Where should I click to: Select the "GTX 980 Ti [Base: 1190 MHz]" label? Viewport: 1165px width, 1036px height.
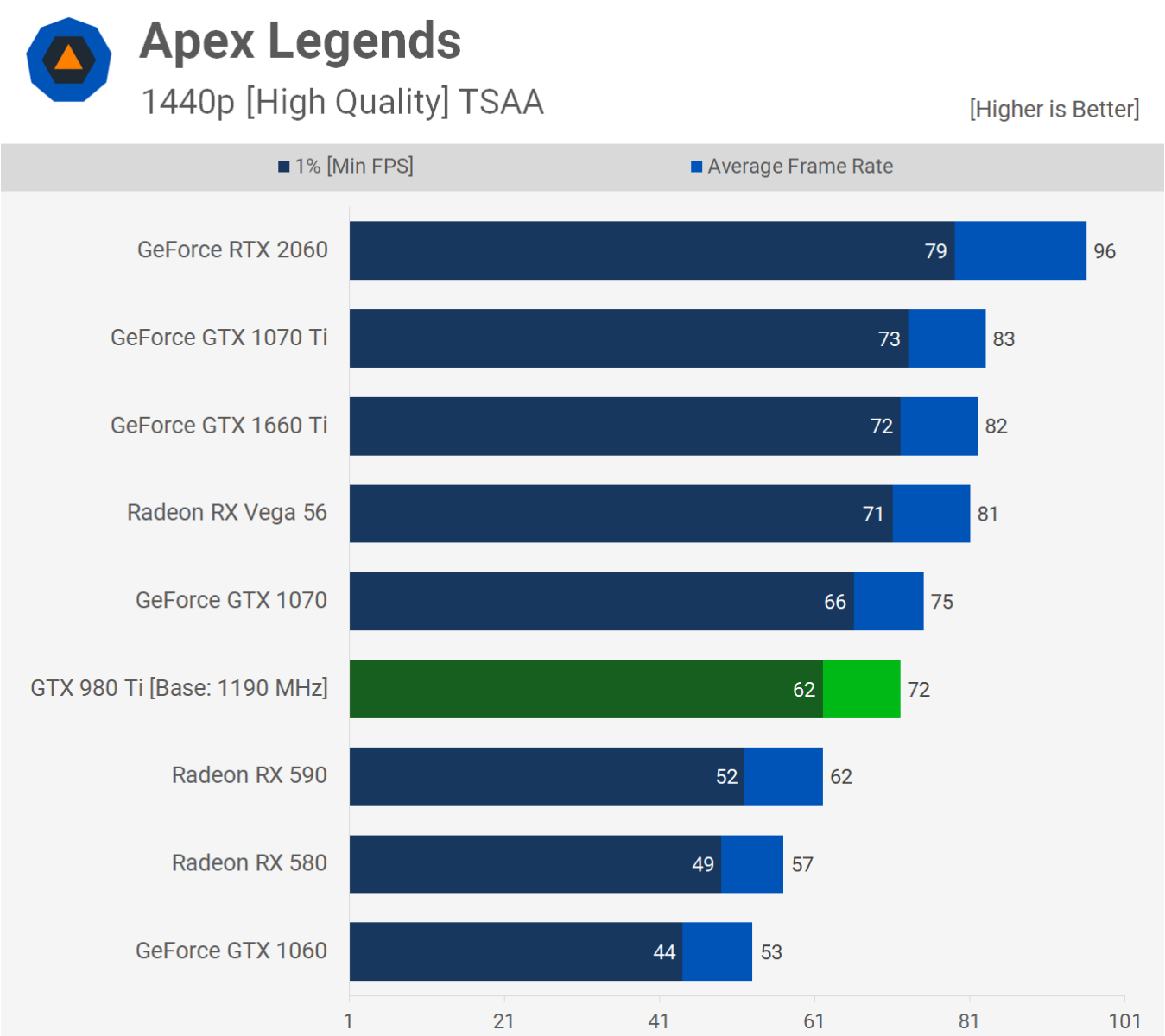point(180,688)
